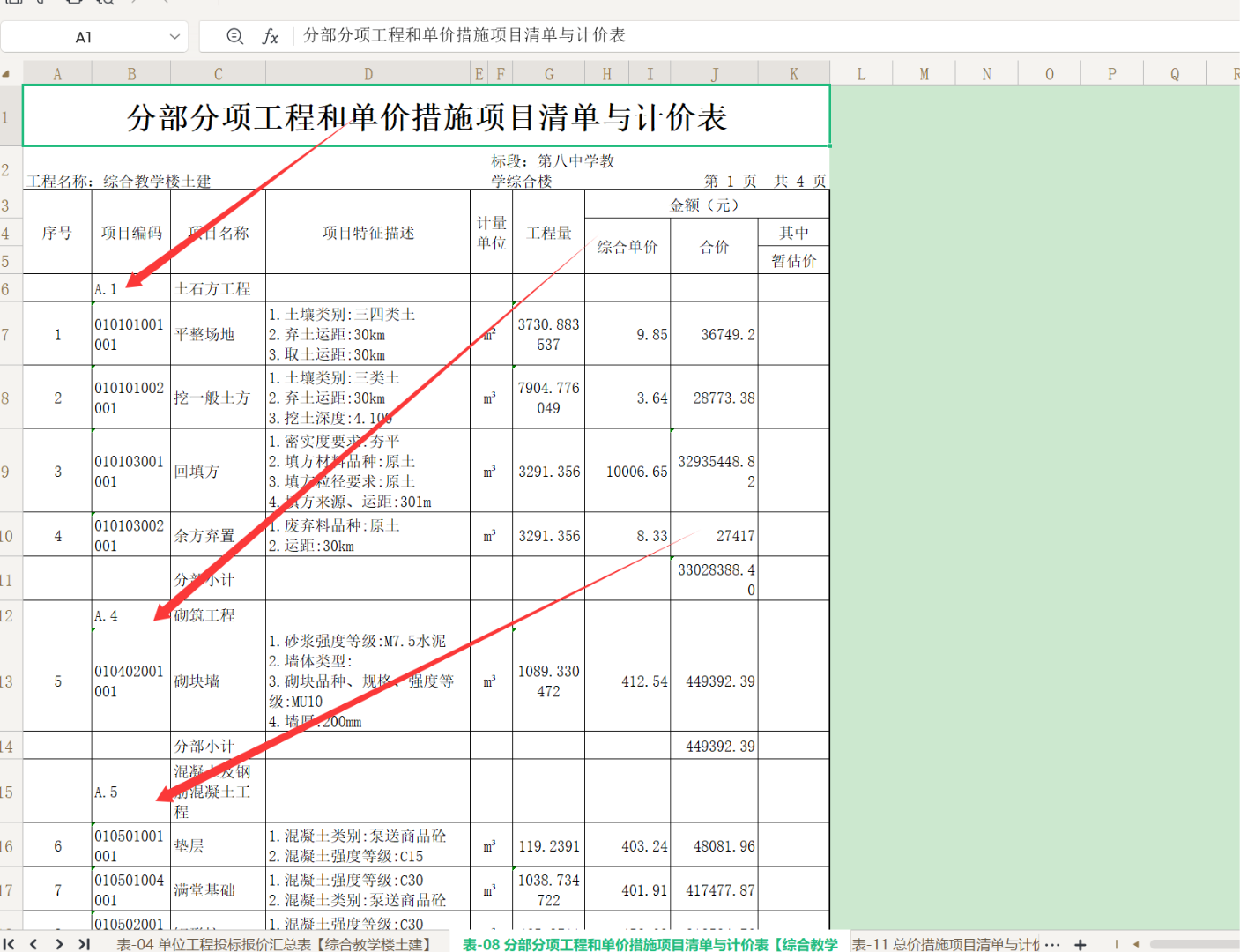Click the 垫层 cell

(x=218, y=845)
